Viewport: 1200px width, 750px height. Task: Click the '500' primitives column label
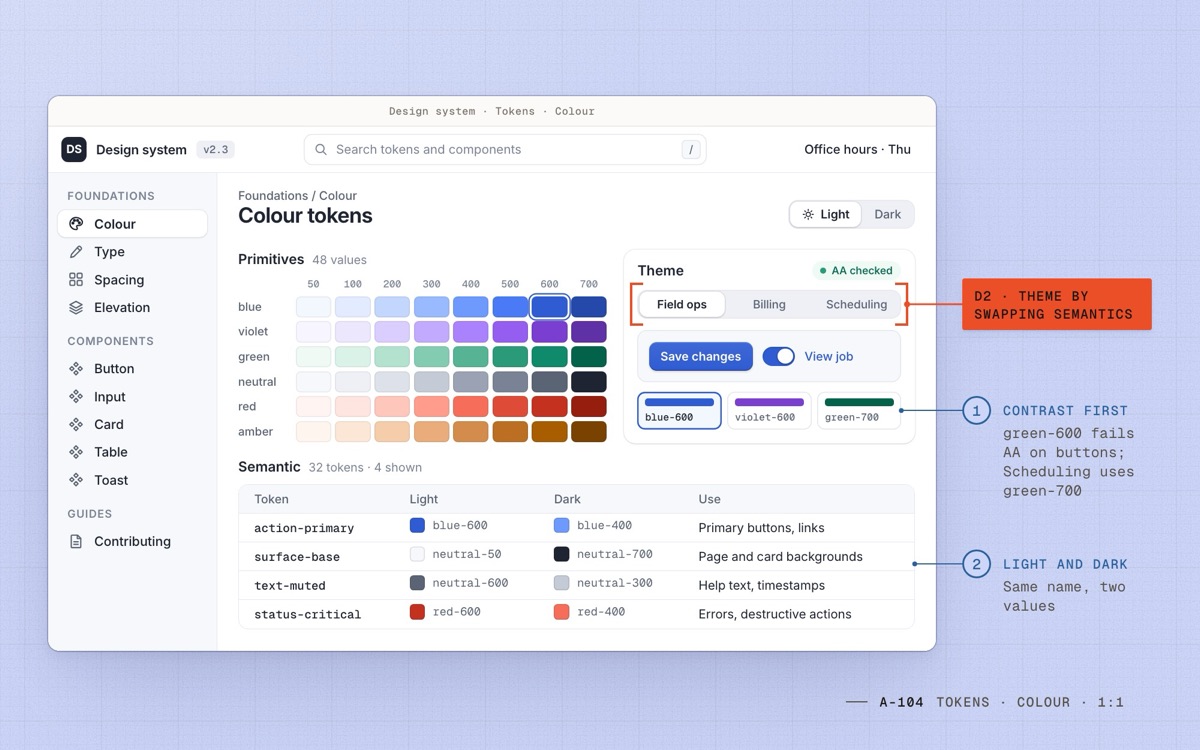point(510,284)
